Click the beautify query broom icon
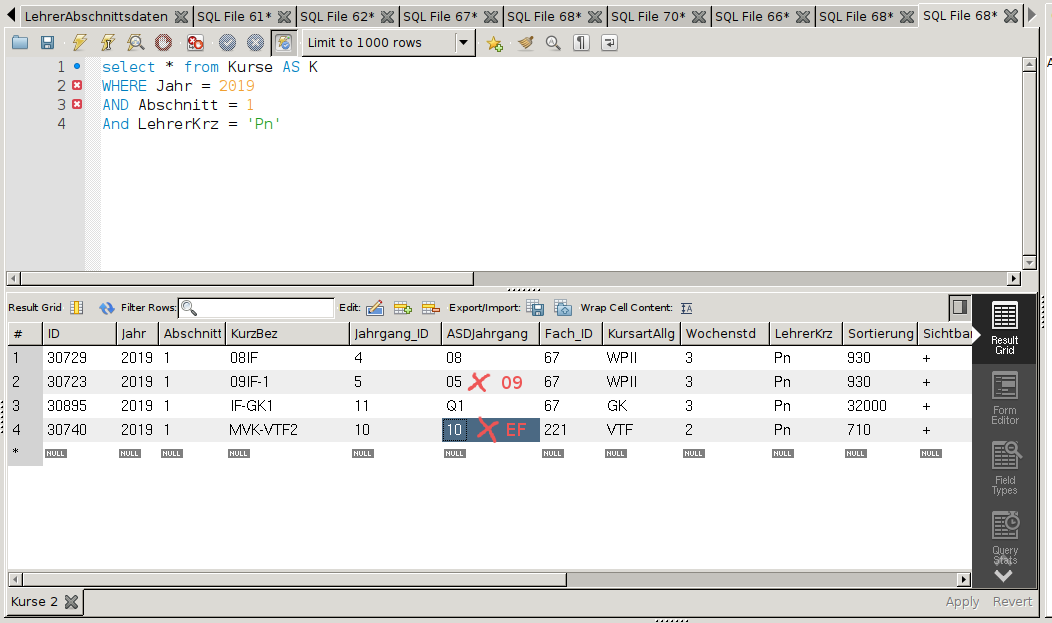The image size is (1052, 623). click(525, 43)
